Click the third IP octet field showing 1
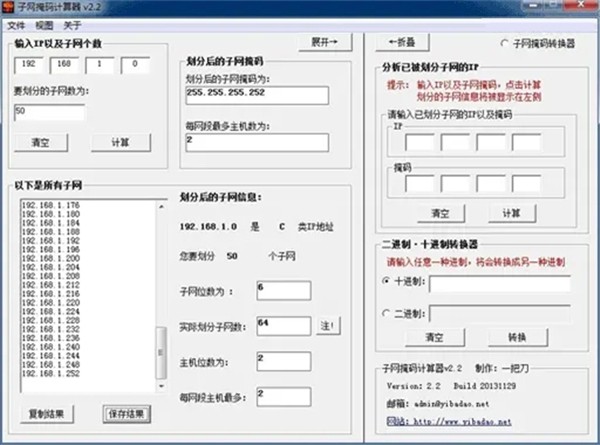 point(99,65)
